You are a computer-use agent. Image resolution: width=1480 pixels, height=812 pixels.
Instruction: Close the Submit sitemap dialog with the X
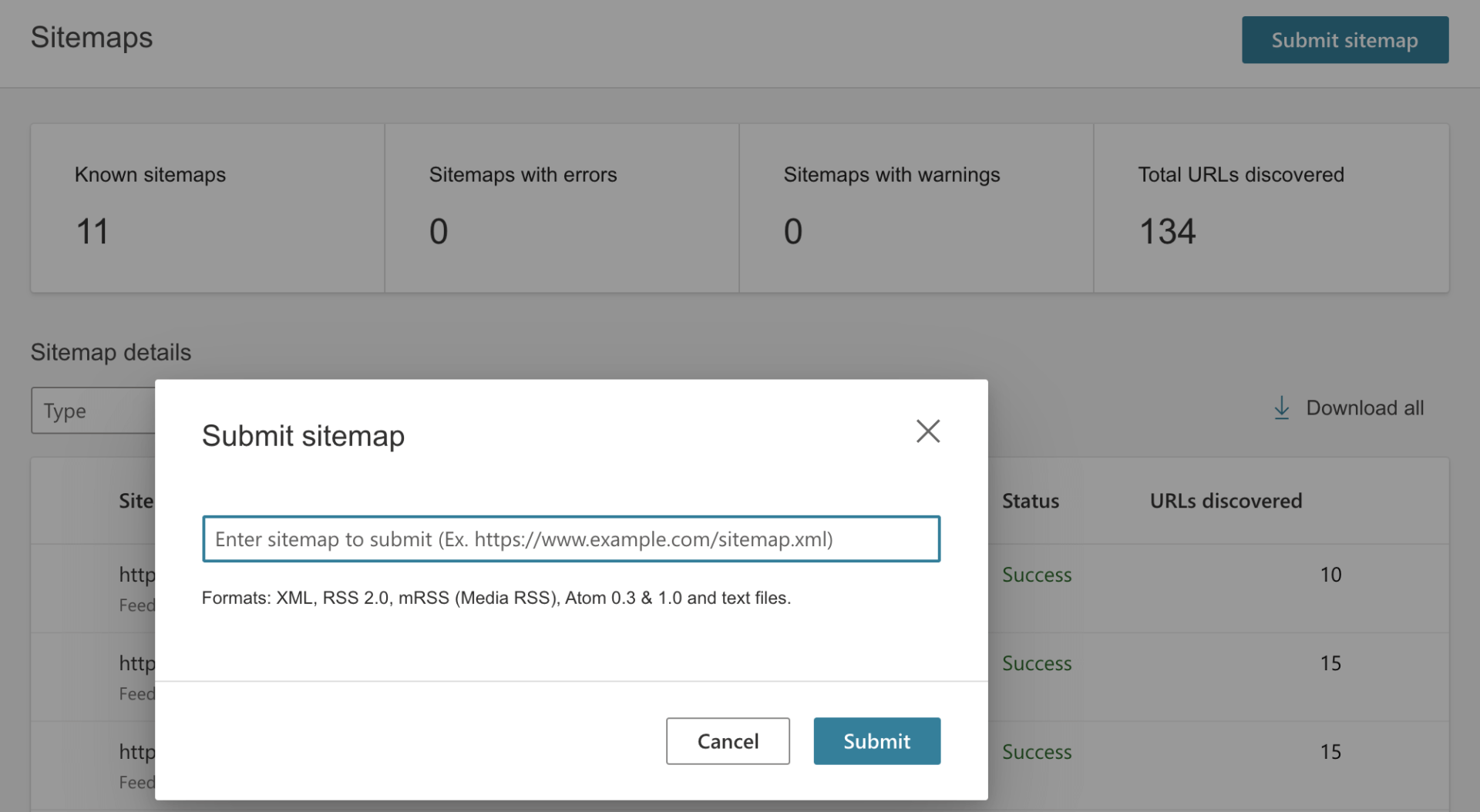pos(927,431)
